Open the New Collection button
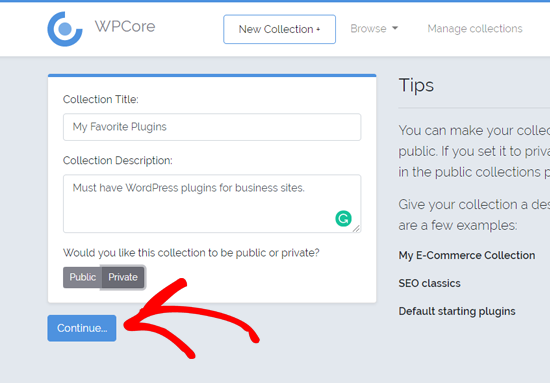Viewport: 550px width, 383px height. click(279, 29)
